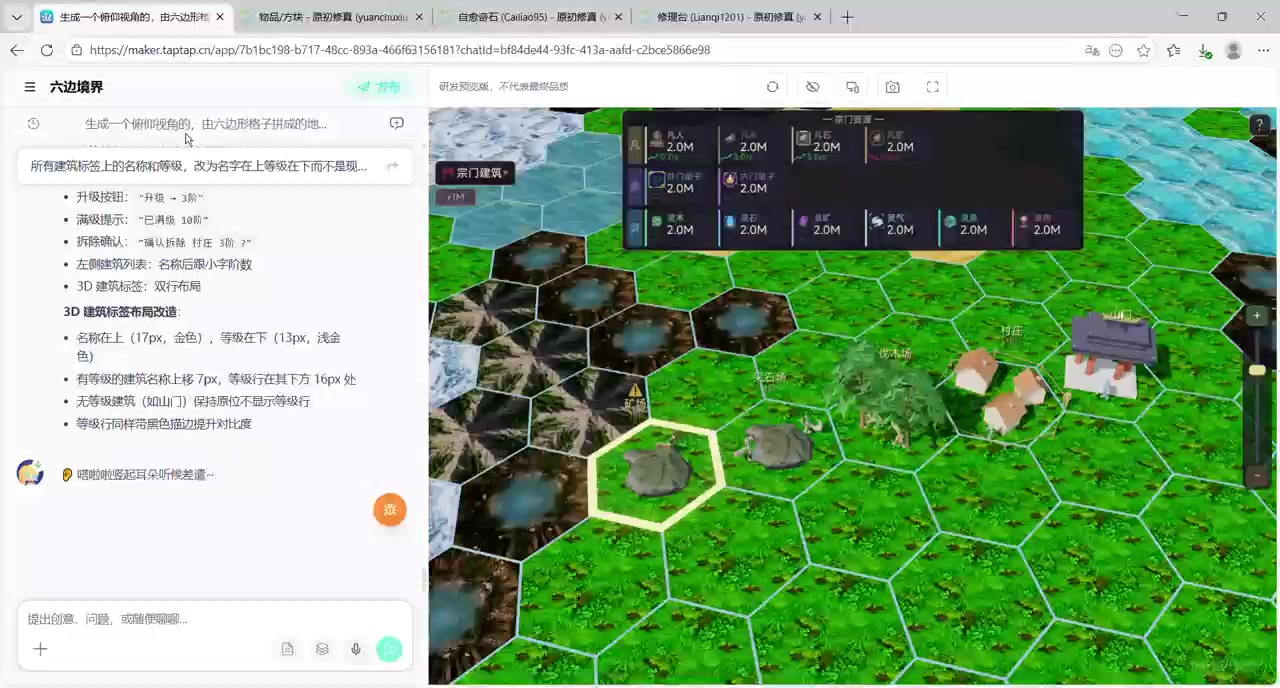Click the document icon in the chat input

click(288, 649)
